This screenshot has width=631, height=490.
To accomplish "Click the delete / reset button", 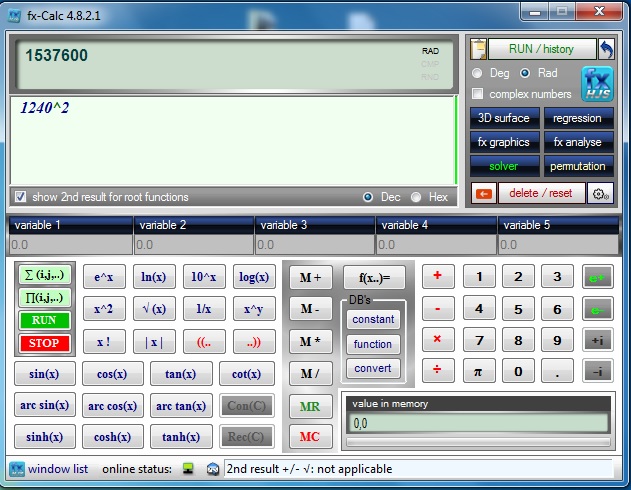I will 541,194.
